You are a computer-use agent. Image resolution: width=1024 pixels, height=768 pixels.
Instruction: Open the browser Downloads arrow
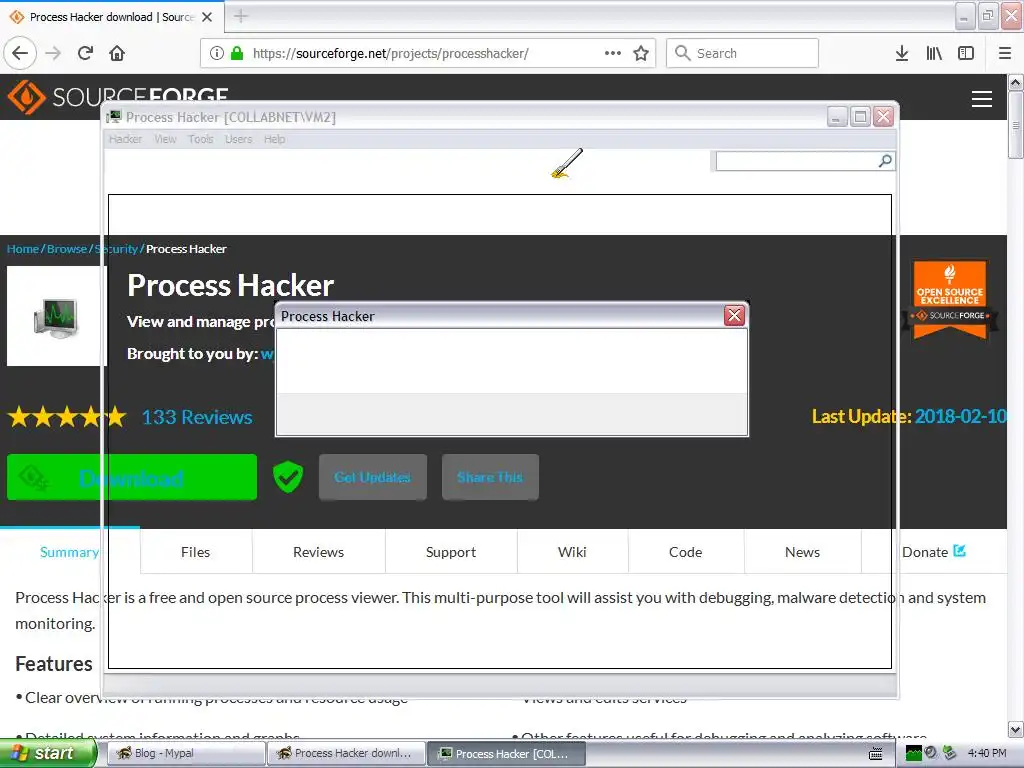[902, 53]
